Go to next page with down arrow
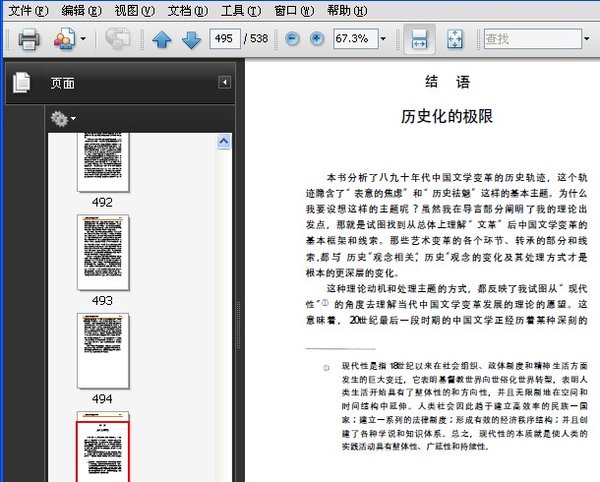 (x=191, y=40)
